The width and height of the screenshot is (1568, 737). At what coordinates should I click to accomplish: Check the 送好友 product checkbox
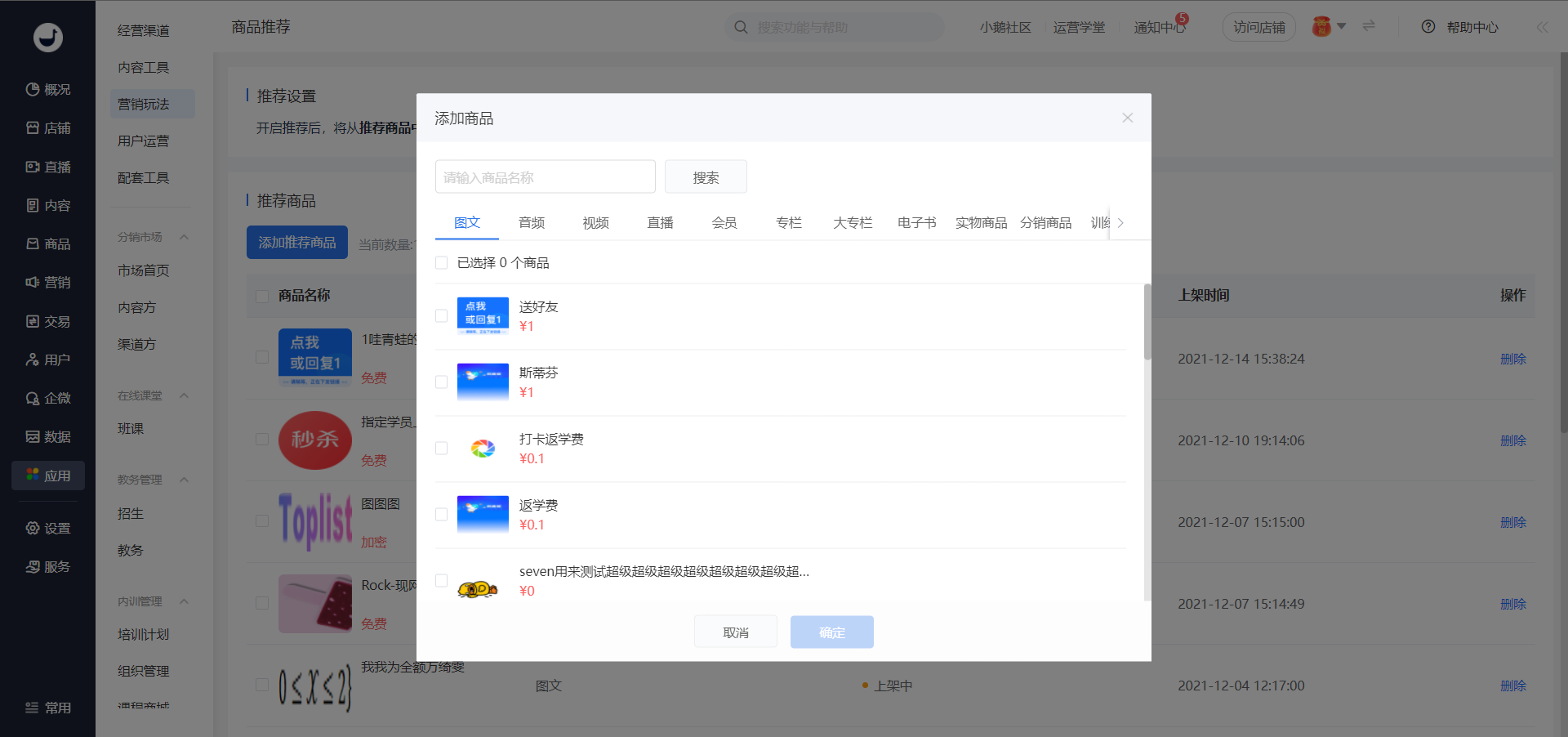click(442, 315)
